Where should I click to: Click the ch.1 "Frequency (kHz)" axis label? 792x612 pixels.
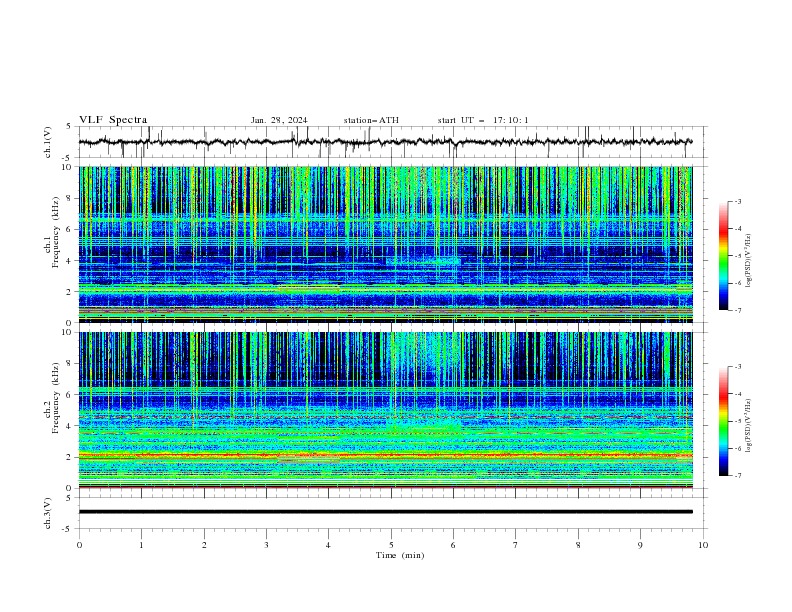point(55,233)
